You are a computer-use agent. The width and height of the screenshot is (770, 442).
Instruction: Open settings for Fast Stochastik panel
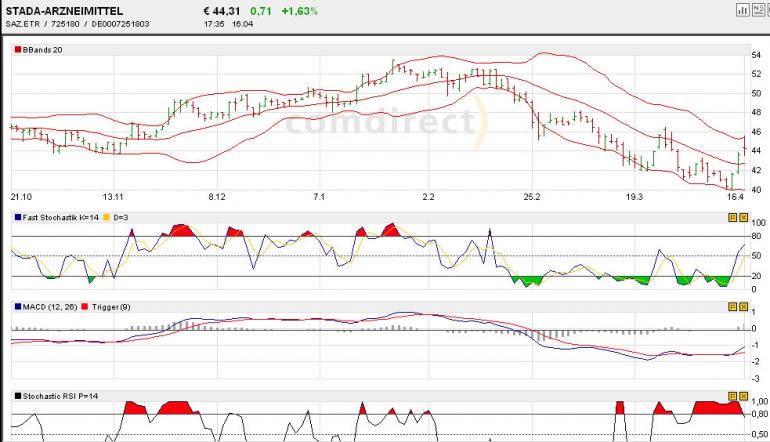click(x=733, y=217)
